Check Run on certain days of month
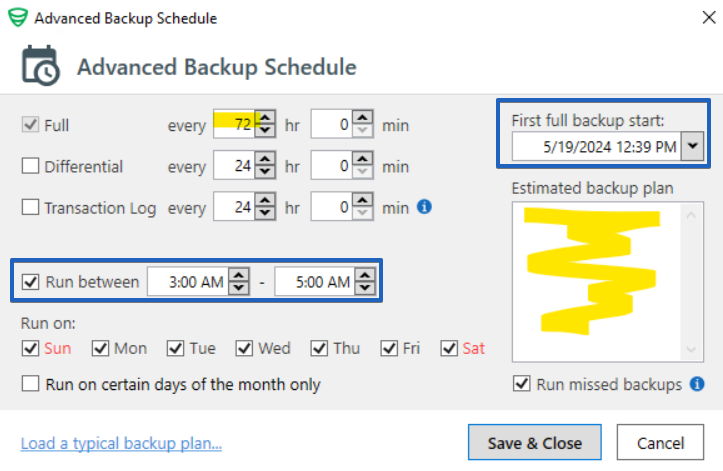This screenshot has height=471, width=723. pyautogui.click(x=30, y=384)
